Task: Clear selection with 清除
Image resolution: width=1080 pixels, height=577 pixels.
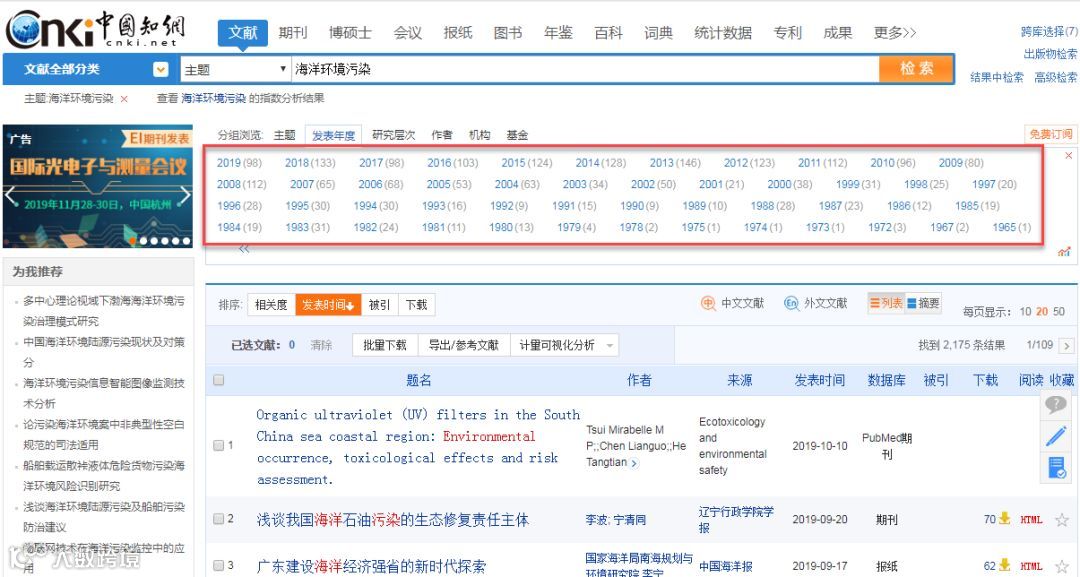Action: pos(321,345)
